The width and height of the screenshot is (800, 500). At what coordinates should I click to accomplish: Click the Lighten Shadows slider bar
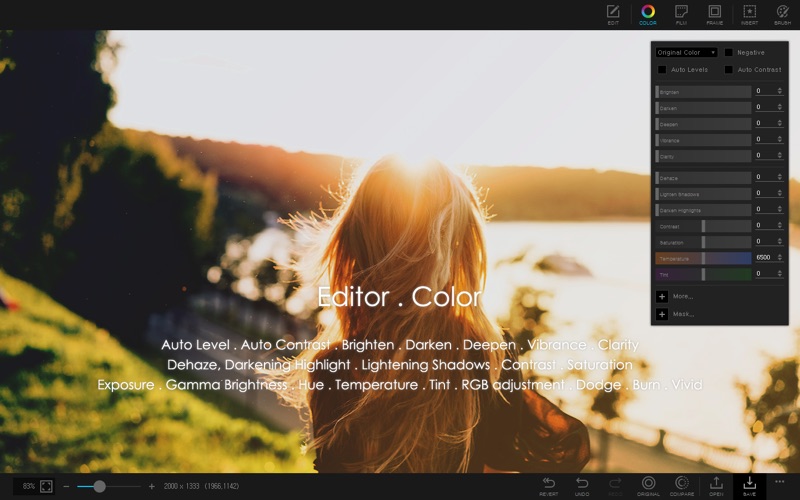click(x=703, y=194)
